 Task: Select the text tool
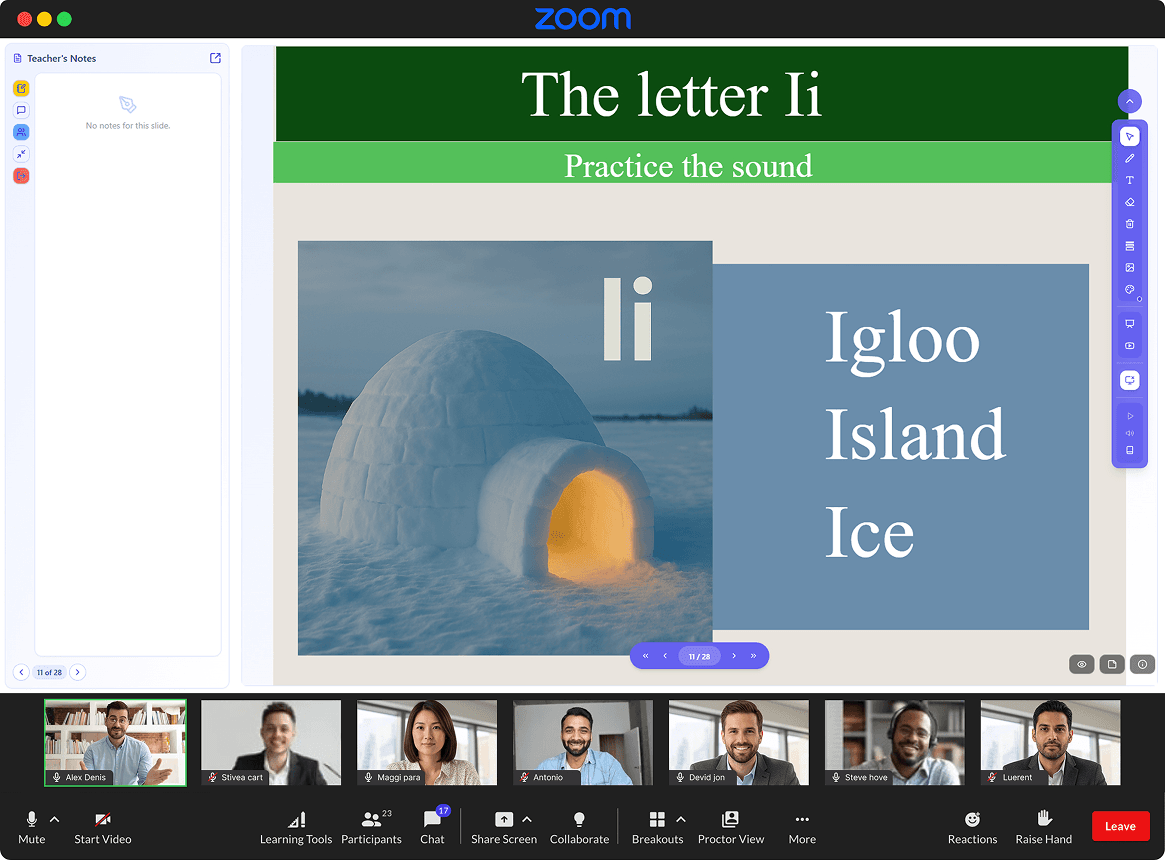[1129, 180]
